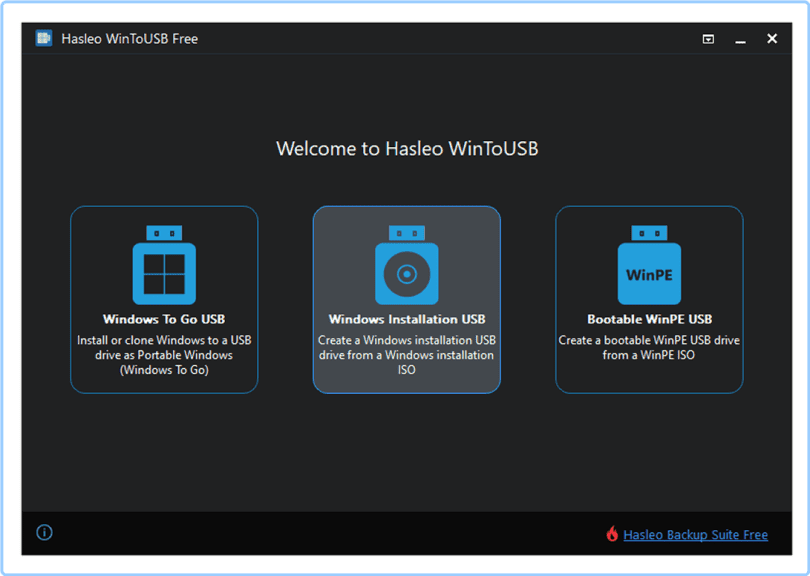Click the Windows To Go USB drive icon
Screen dimensions: 810x576
164,265
